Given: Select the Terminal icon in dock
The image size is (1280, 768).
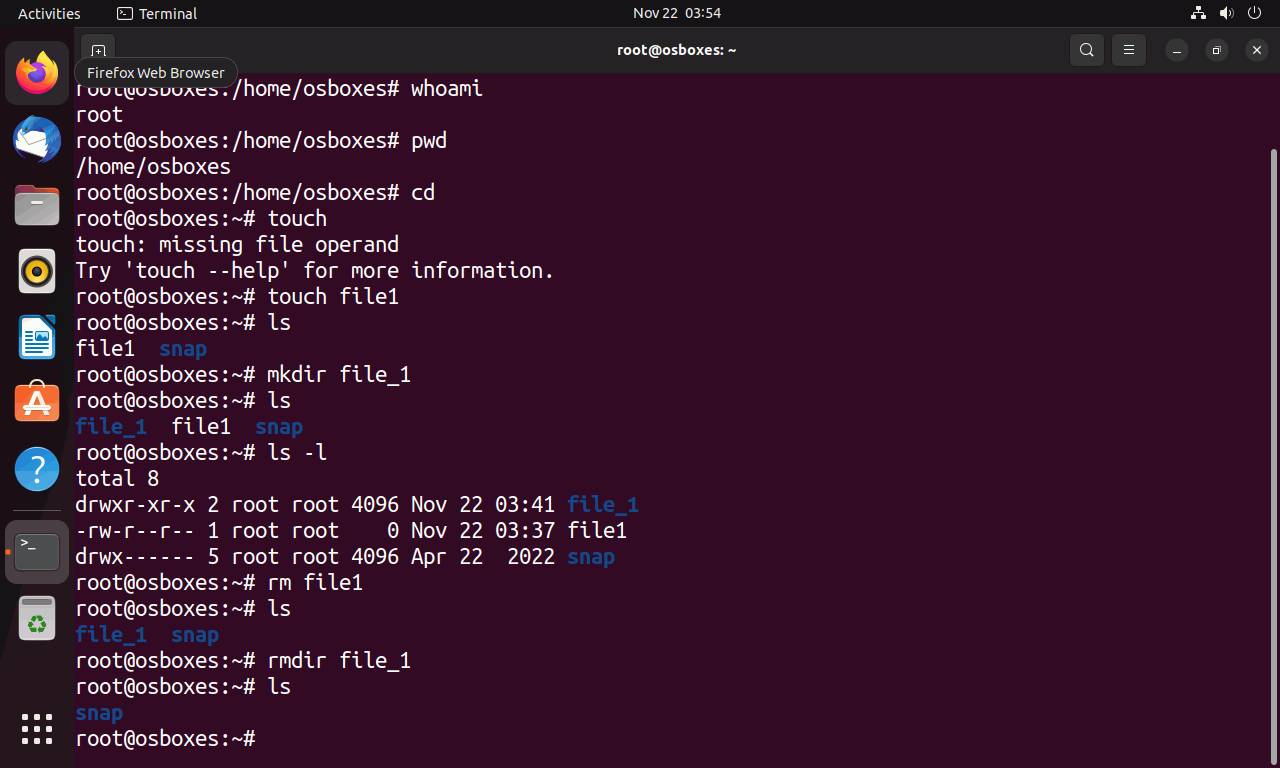Looking at the screenshot, I should coord(37,552).
